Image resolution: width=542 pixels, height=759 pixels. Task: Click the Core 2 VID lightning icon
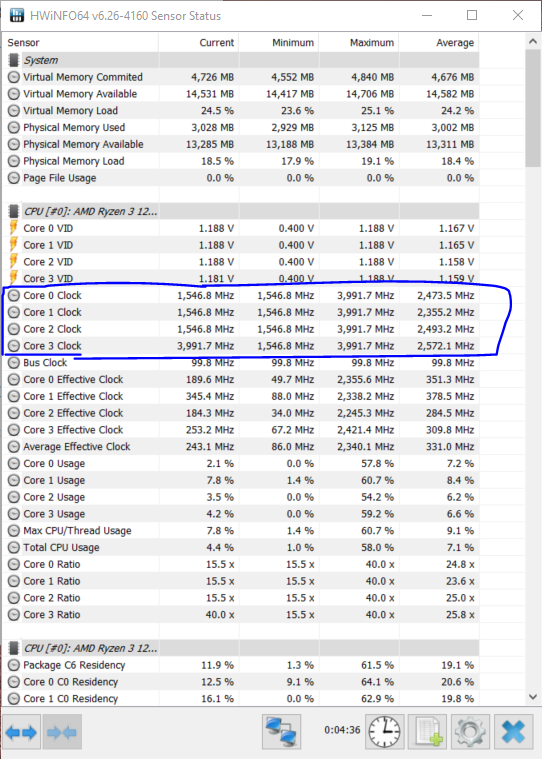[14, 261]
